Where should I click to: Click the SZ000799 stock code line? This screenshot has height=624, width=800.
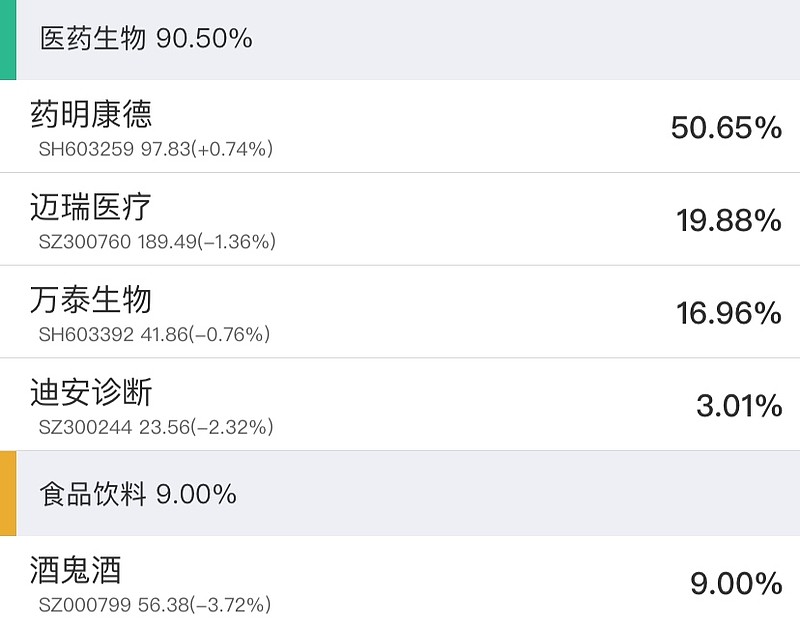[154, 605]
